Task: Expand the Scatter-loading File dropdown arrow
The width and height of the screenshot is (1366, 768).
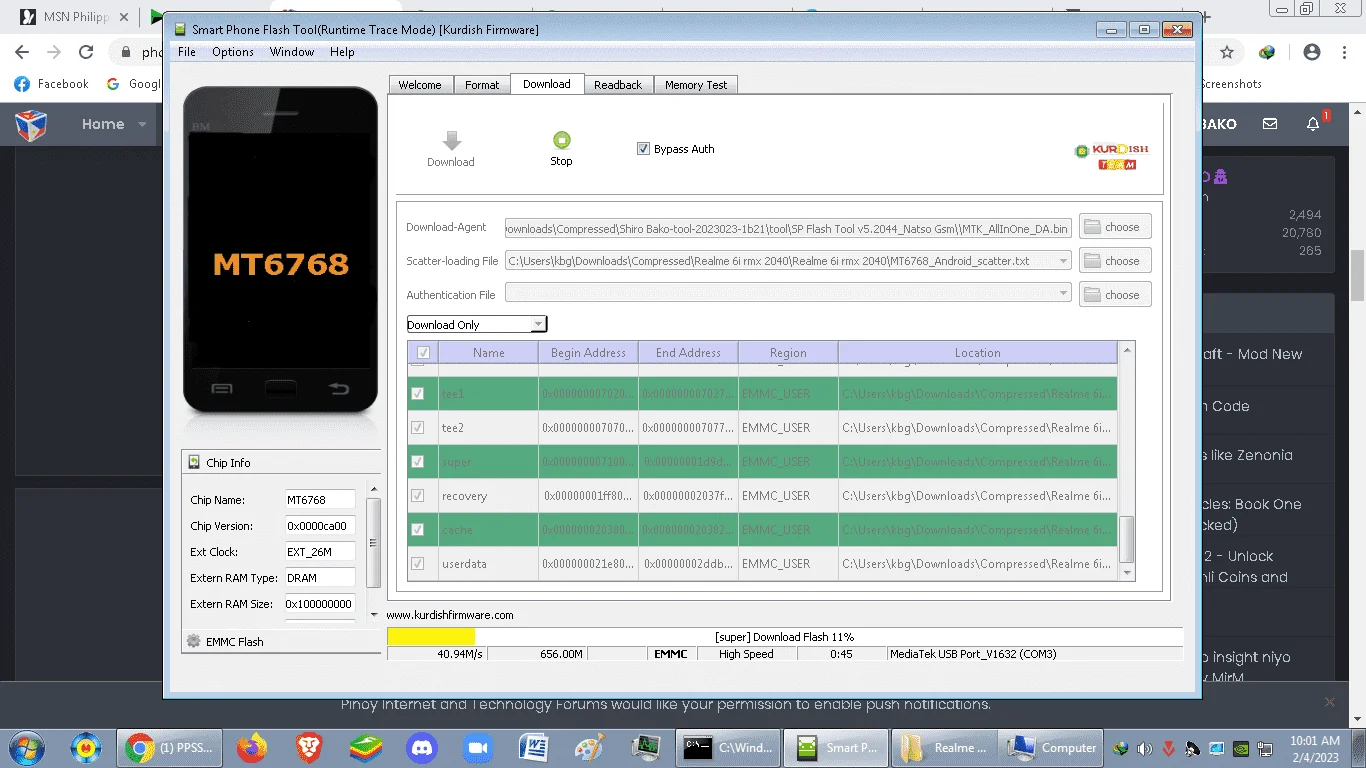Action: tap(1063, 260)
